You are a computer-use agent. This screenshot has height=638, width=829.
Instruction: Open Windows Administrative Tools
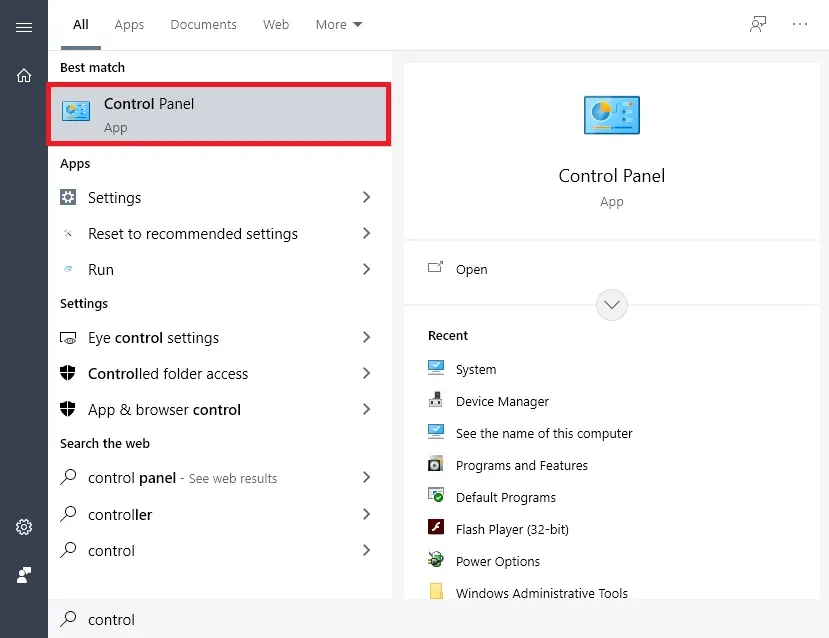tap(541, 593)
